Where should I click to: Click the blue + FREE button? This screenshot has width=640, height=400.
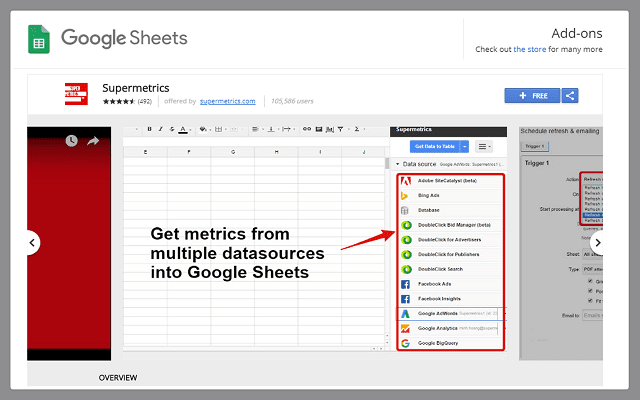(532, 96)
